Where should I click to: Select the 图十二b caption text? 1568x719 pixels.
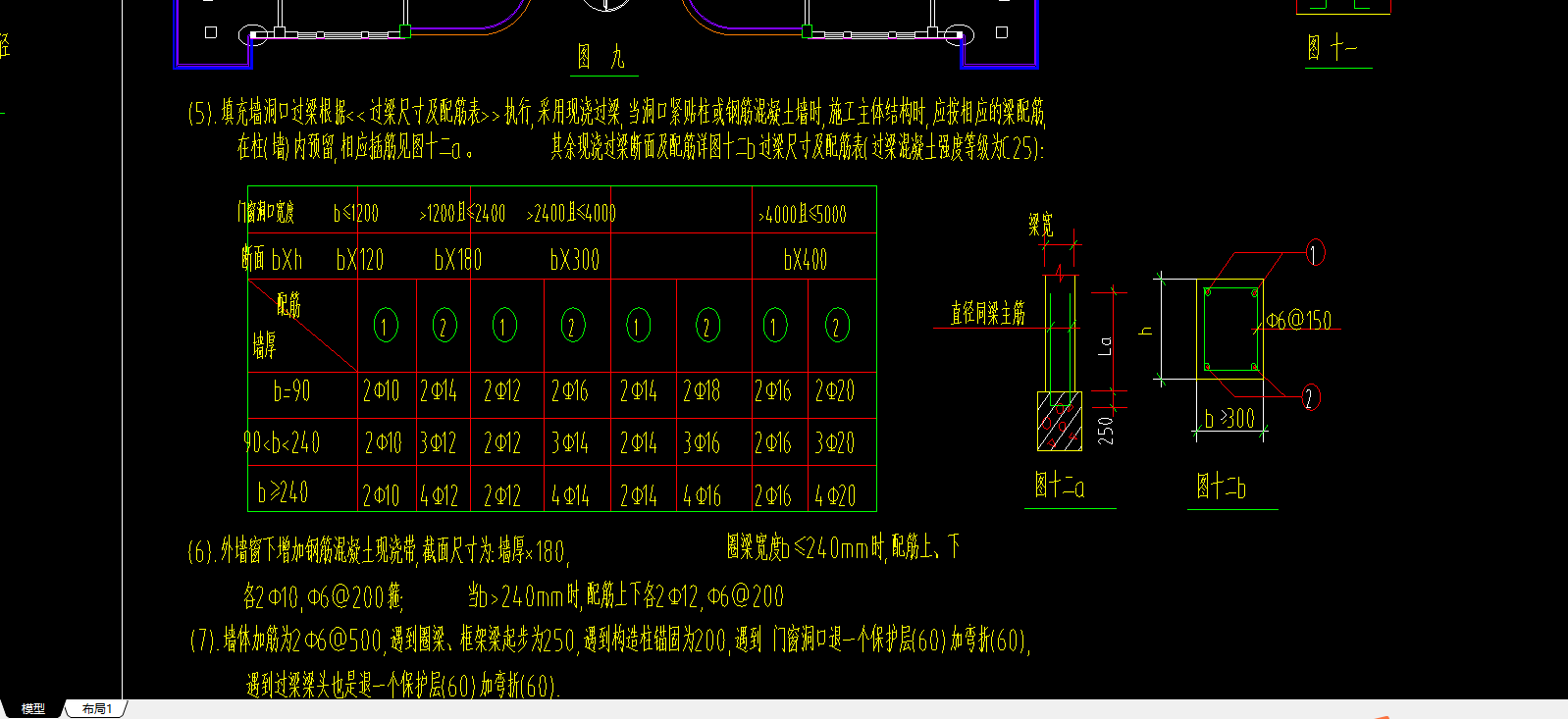click(x=1222, y=486)
